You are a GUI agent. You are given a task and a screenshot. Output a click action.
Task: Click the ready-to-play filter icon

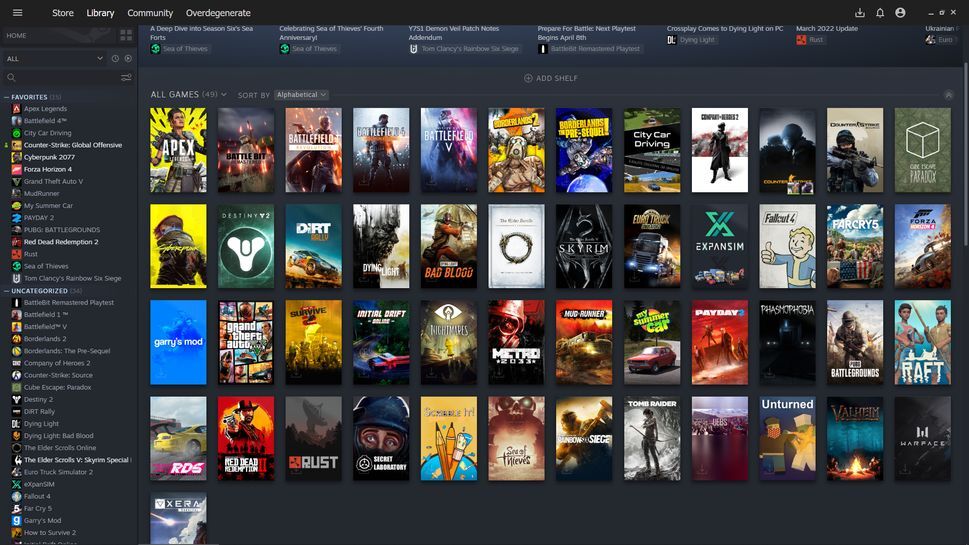point(128,58)
